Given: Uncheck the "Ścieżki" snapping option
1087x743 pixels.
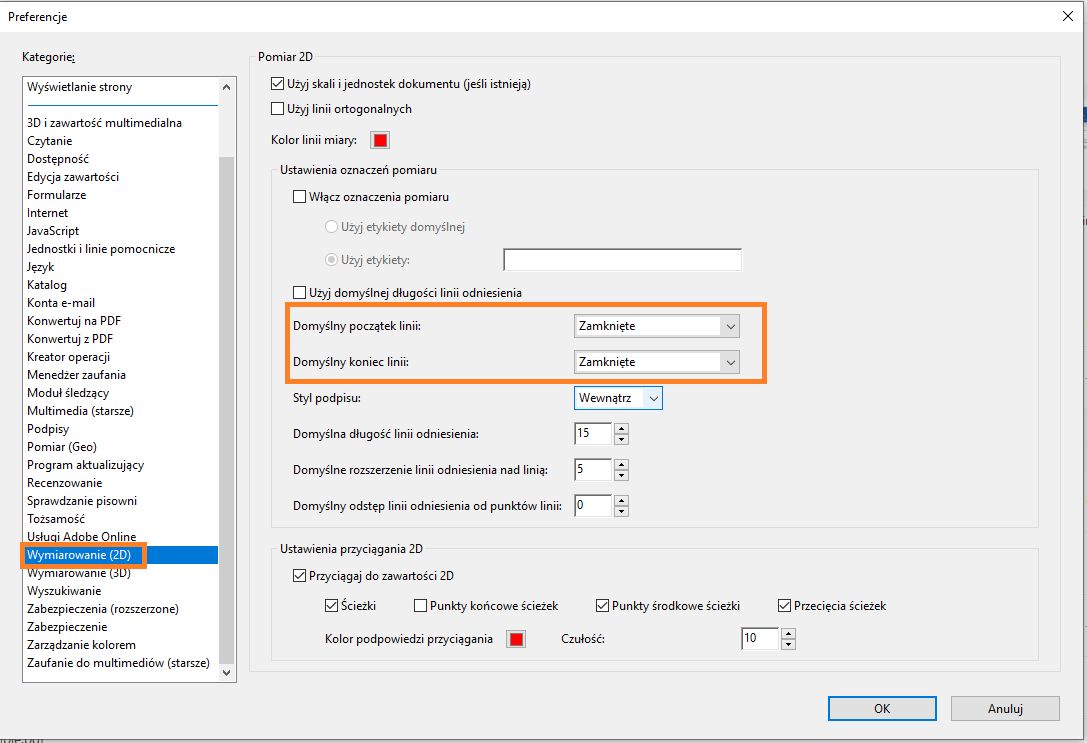Looking at the screenshot, I should pyautogui.click(x=329, y=605).
